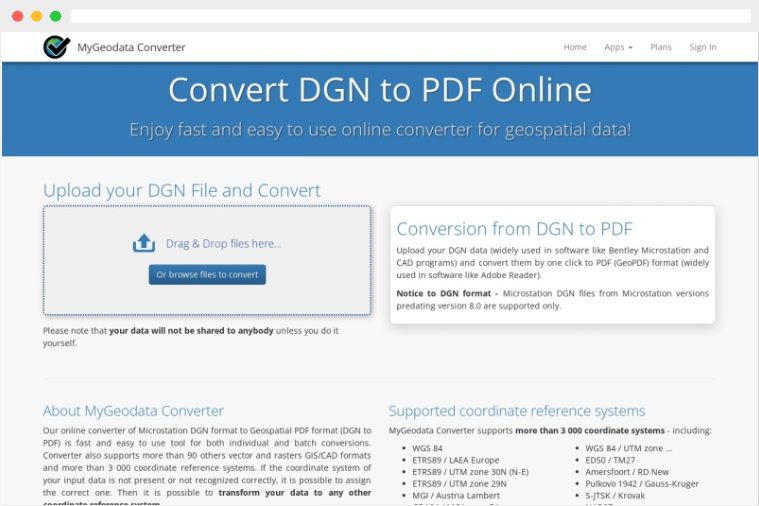Screen dimensions: 759x506
Task: Click the red close window button
Action: click(17, 16)
